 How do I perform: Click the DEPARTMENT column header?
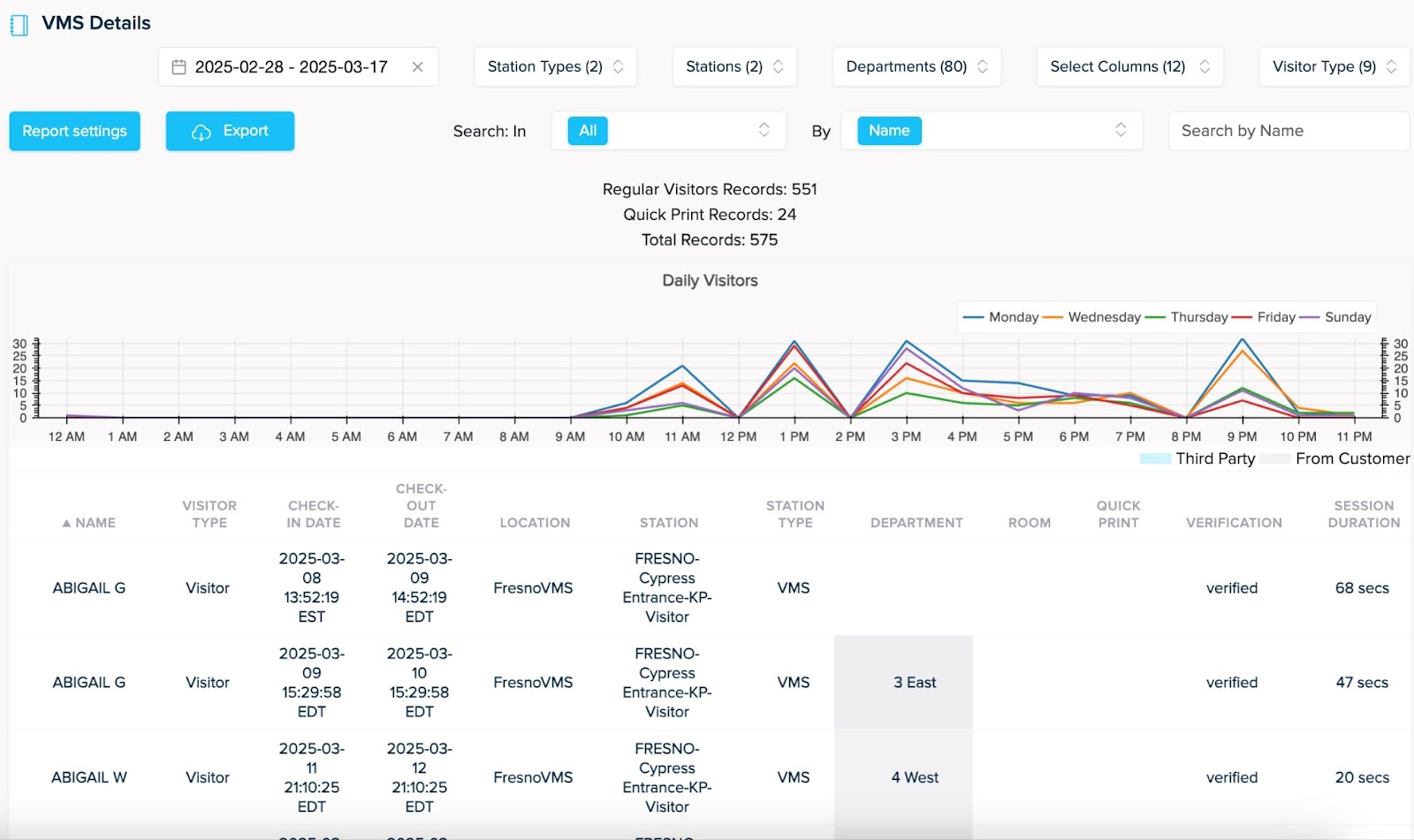tap(916, 523)
